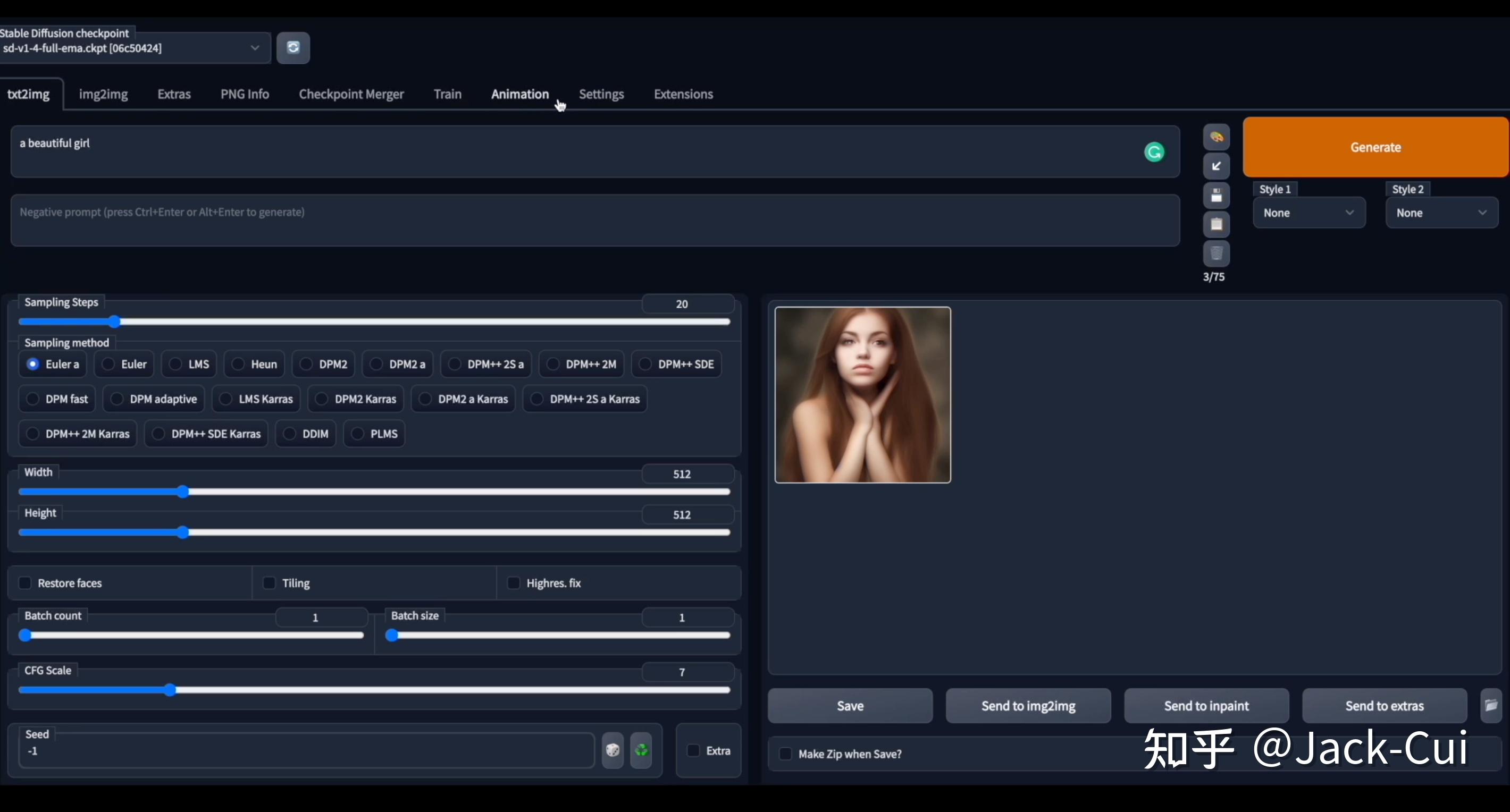1510x812 pixels.
Task: Enable the Restore faces checkbox
Action: click(25, 583)
